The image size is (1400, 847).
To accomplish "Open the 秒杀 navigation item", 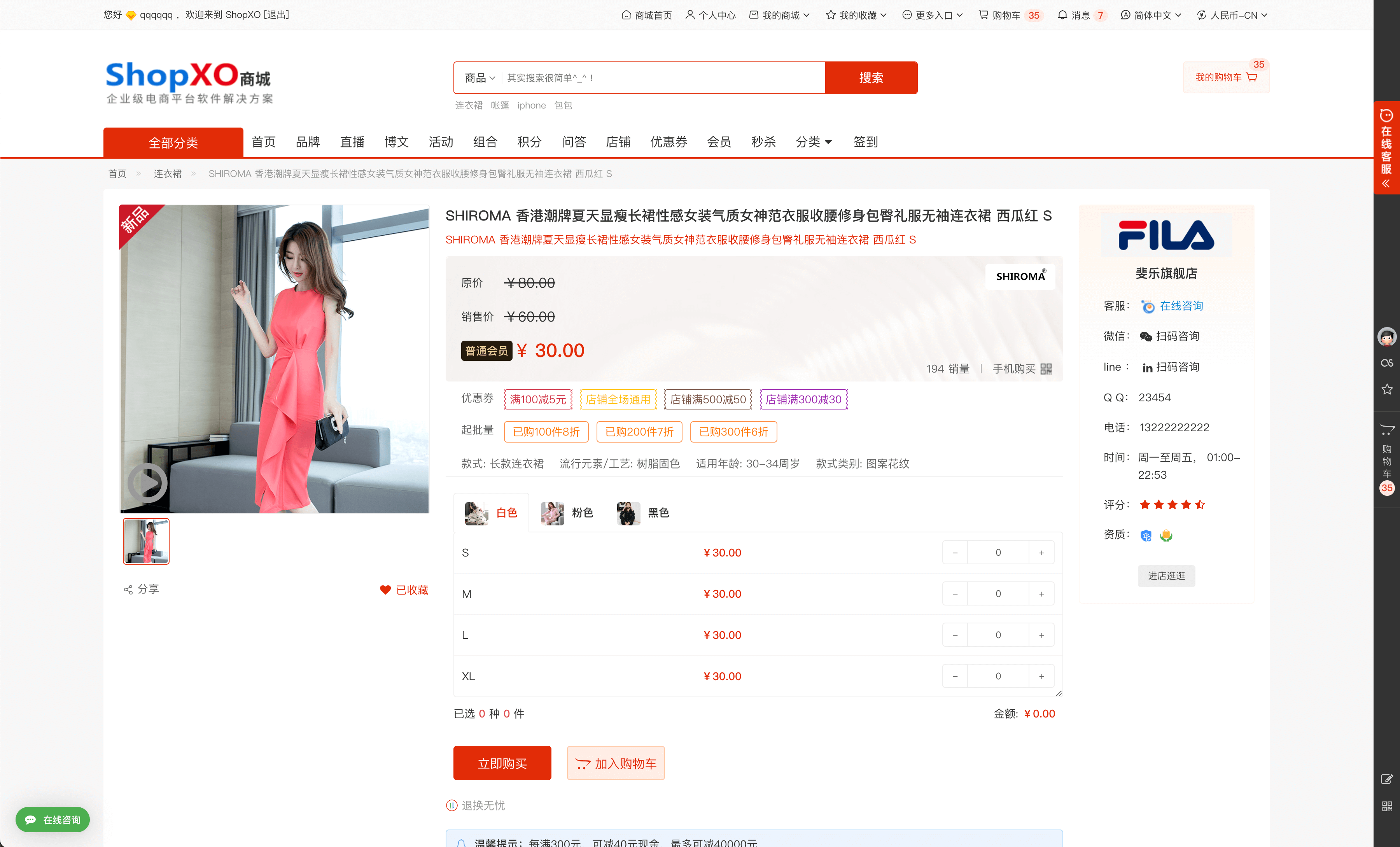I will click(x=763, y=142).
